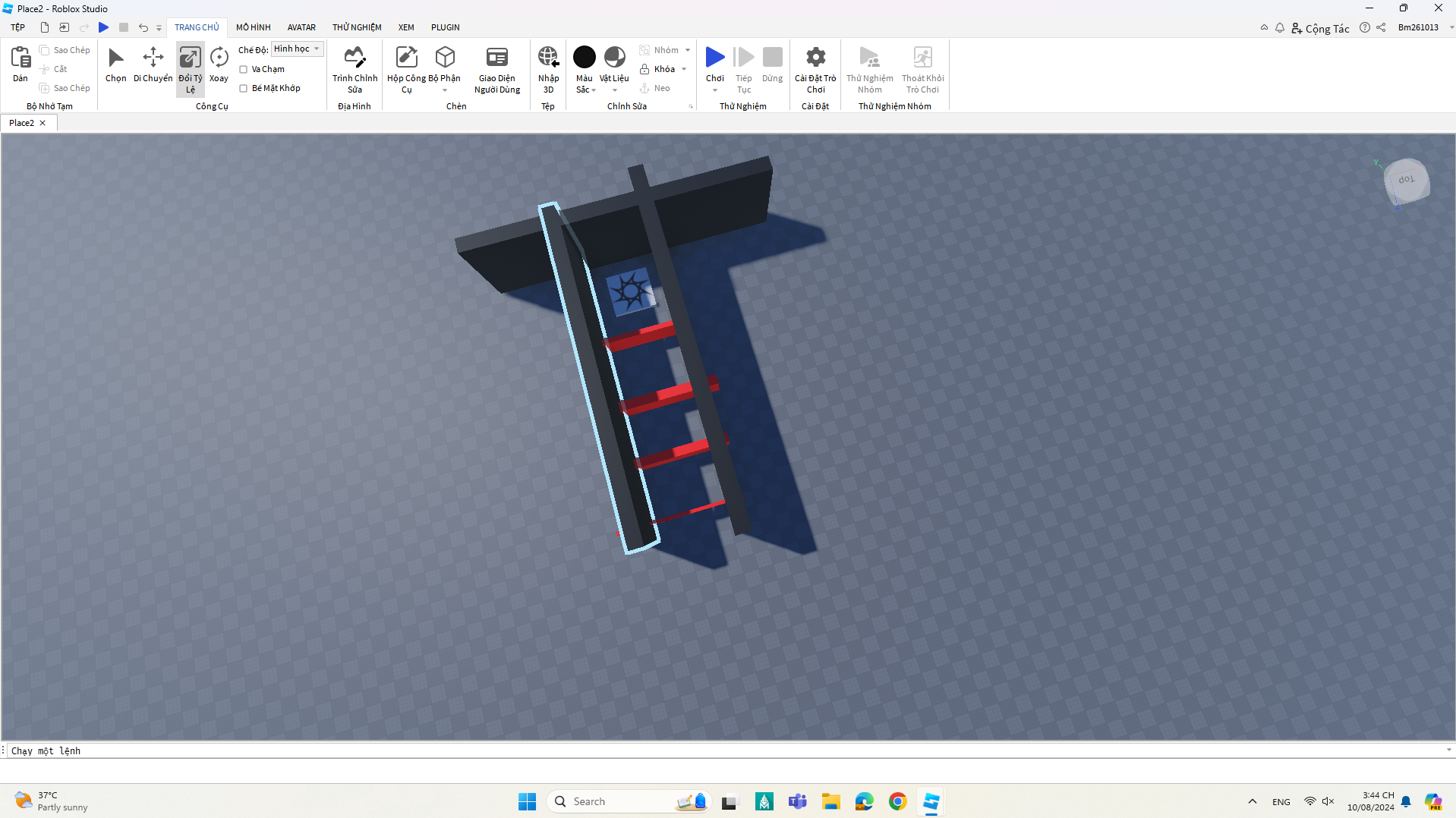
Task: Click the volume muted icon in tray
Action: 1328,801
